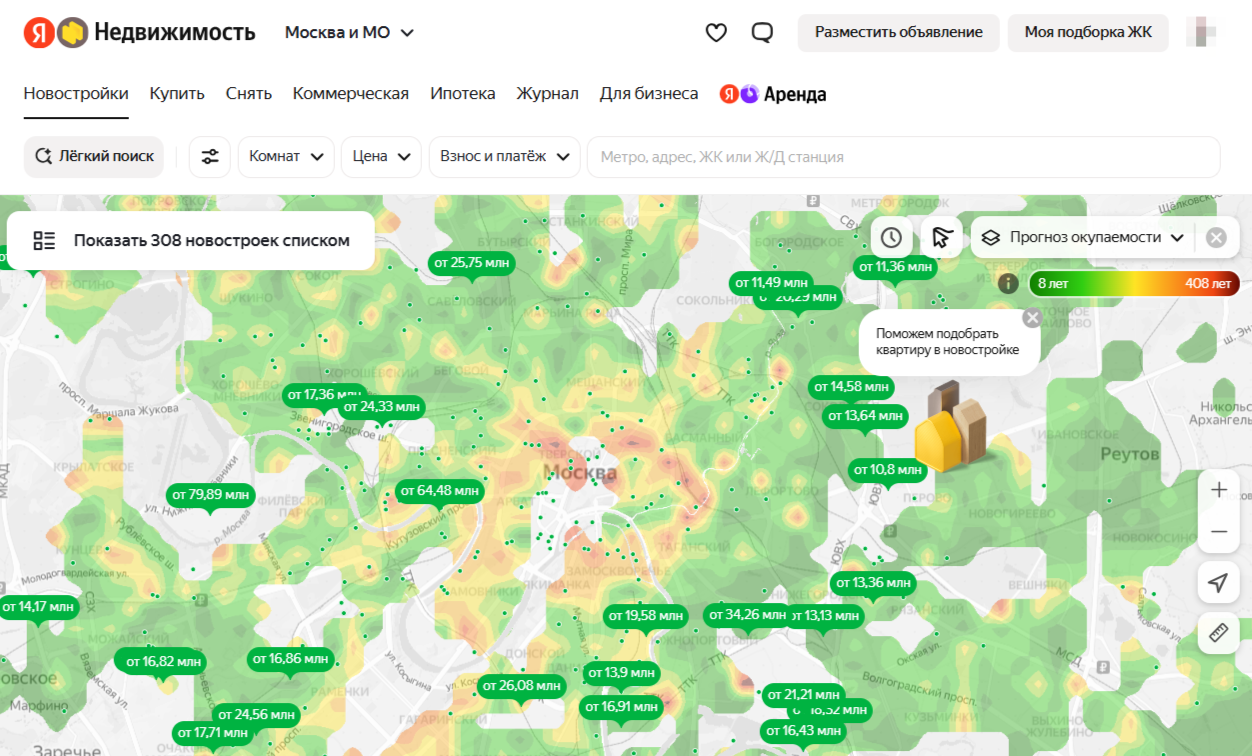Click the travel time clock icon
The width and height of the screenshot is (1252, 756).
[x=891, y=238]
